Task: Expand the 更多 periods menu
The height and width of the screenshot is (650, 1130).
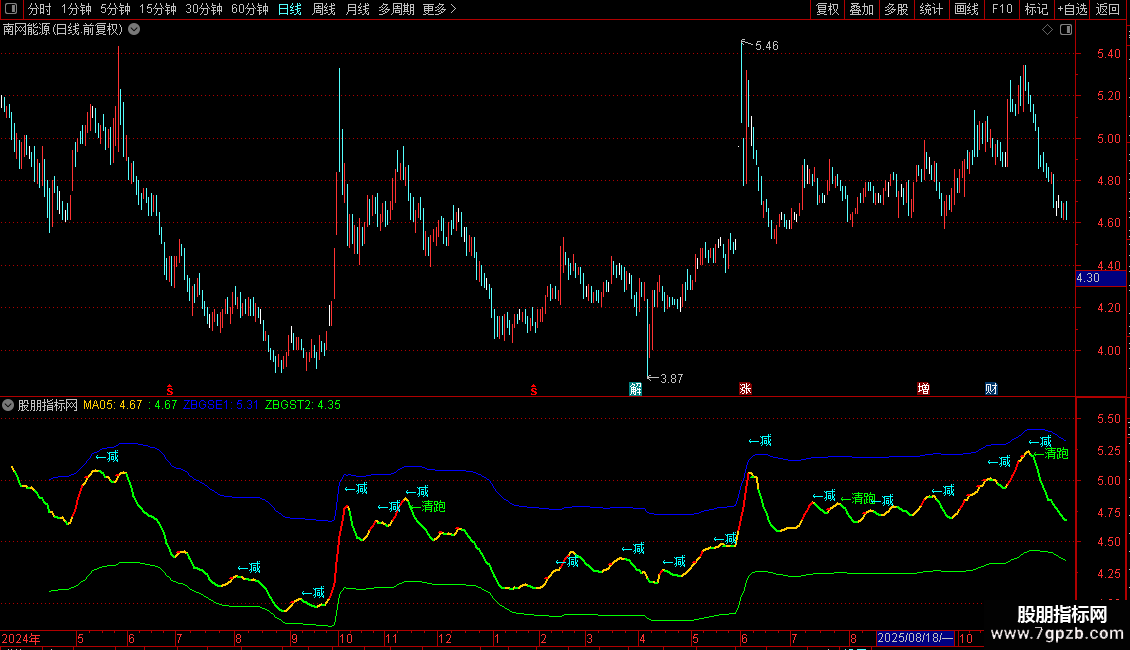Action: (439, 9)
